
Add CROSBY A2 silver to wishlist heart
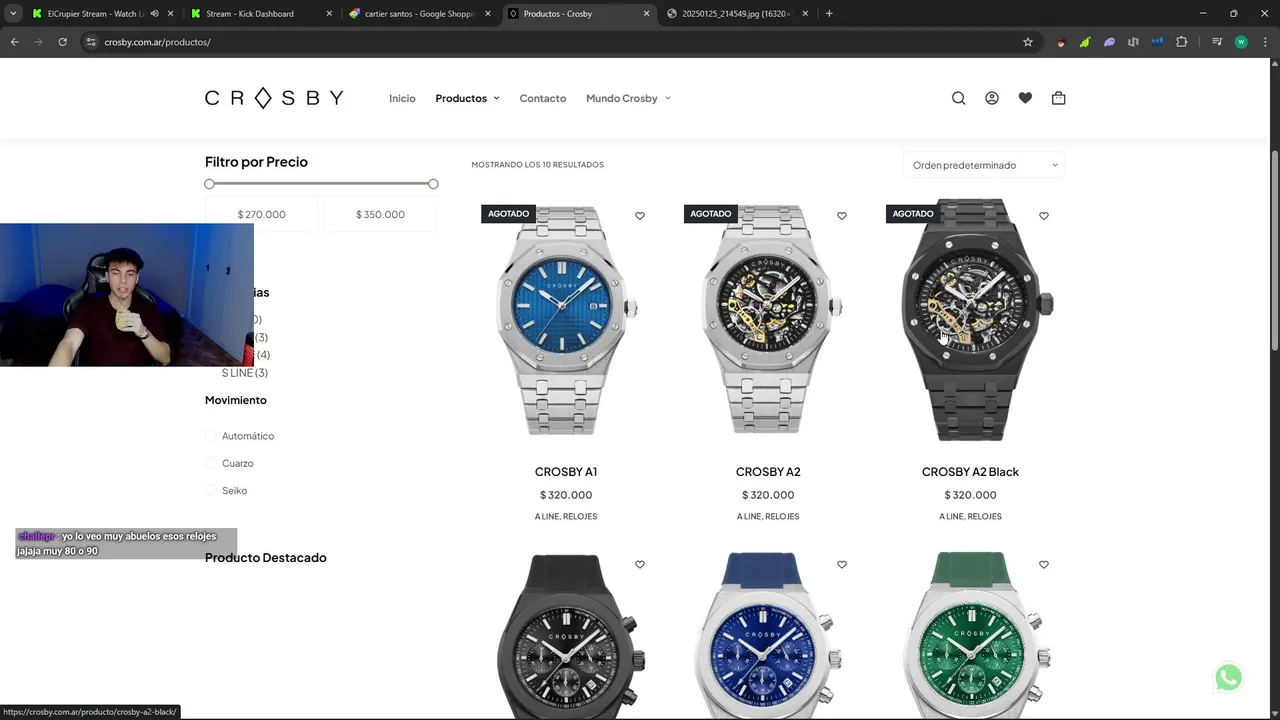842,216
